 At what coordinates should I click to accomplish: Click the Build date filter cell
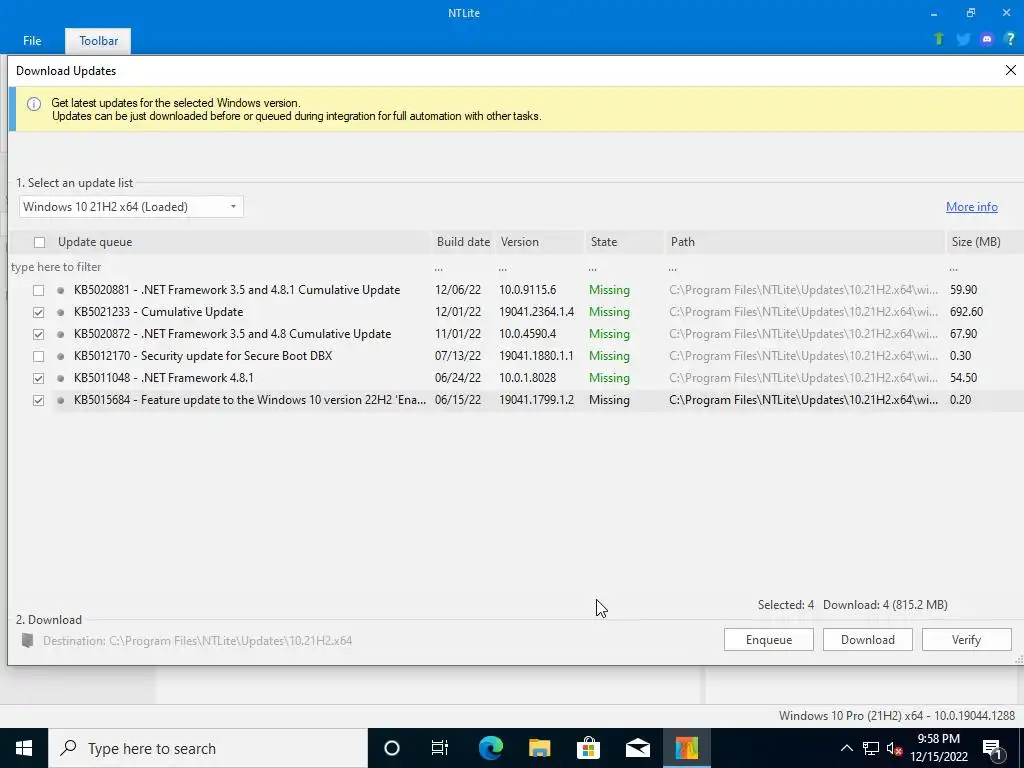[463, 266]
